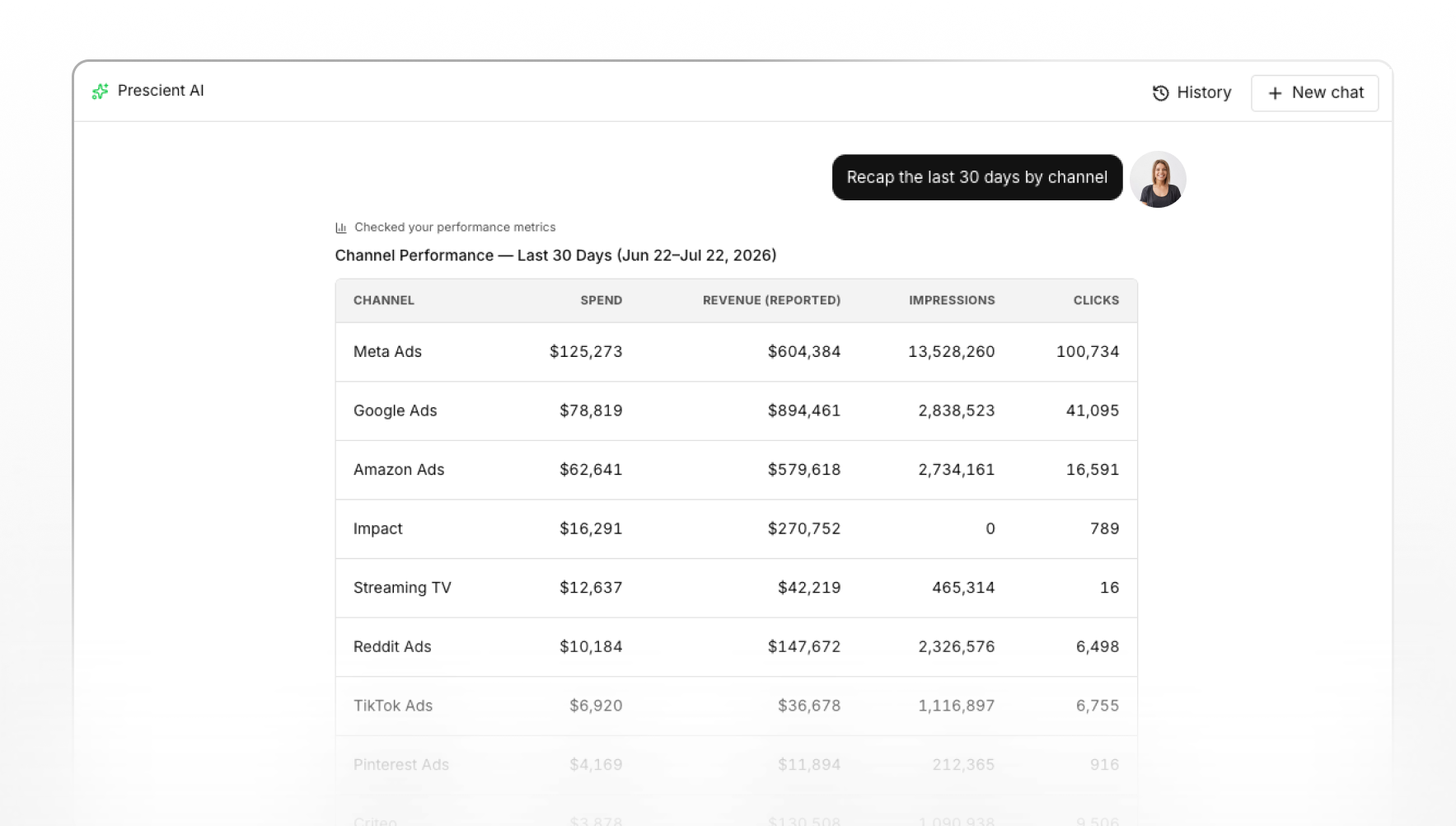This screenshot has height=826, width=1456.
Task: Select the Amazon Ads channel name
Action: click(399, 470)
